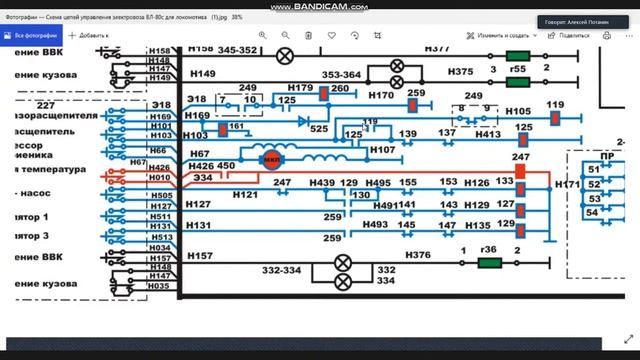Open the more options ellipsis menu

[629, 36]
